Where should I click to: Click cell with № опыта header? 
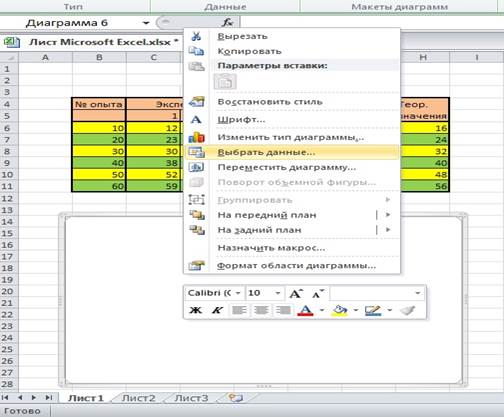click(99, 104)
